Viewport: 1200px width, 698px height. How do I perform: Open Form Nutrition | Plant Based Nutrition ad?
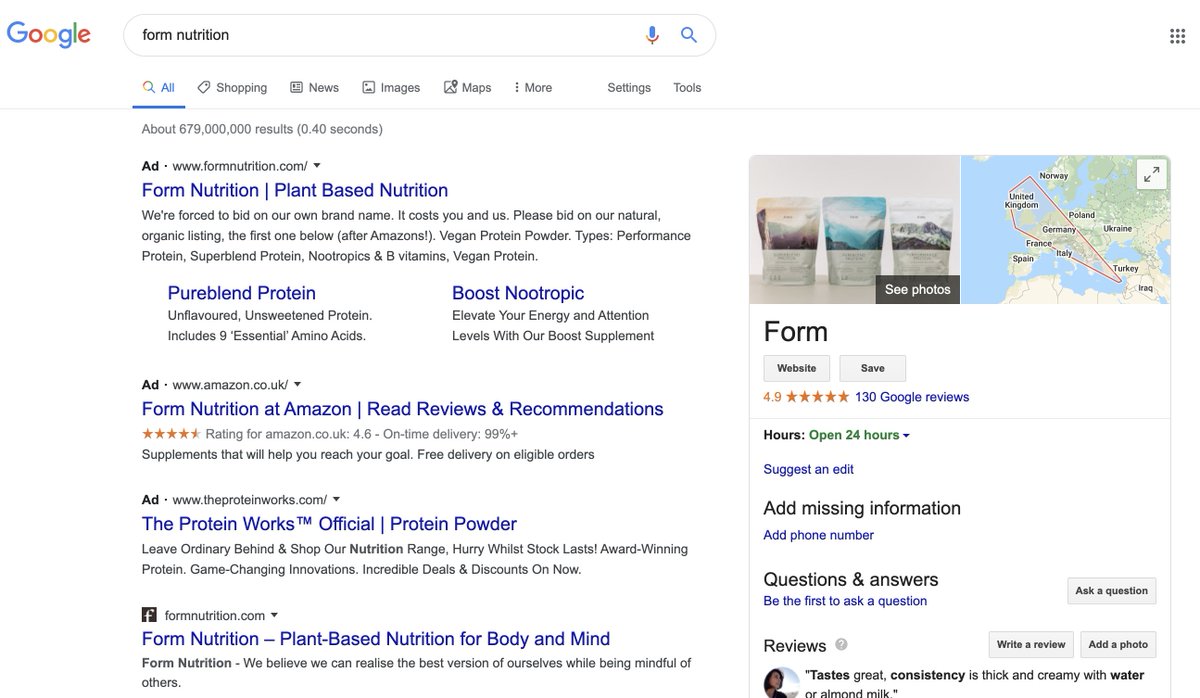click(x=295, y=190)
